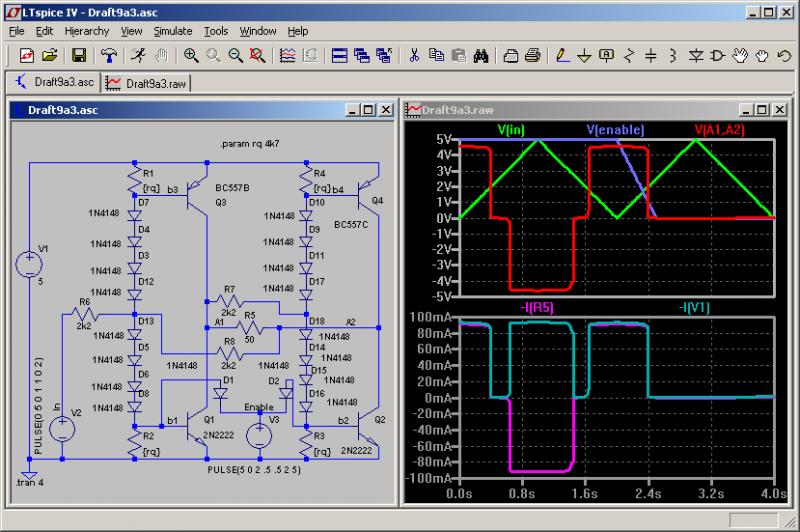Click the Save floppy disk icon
800x532 pixels.
79,55
